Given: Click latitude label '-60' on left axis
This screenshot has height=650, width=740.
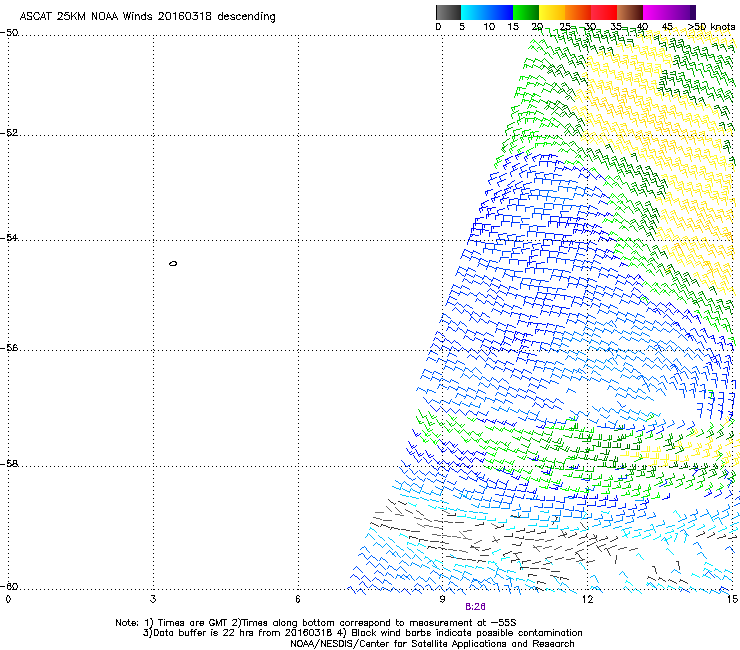Looking at the screenshot, I should coord(9,586).
